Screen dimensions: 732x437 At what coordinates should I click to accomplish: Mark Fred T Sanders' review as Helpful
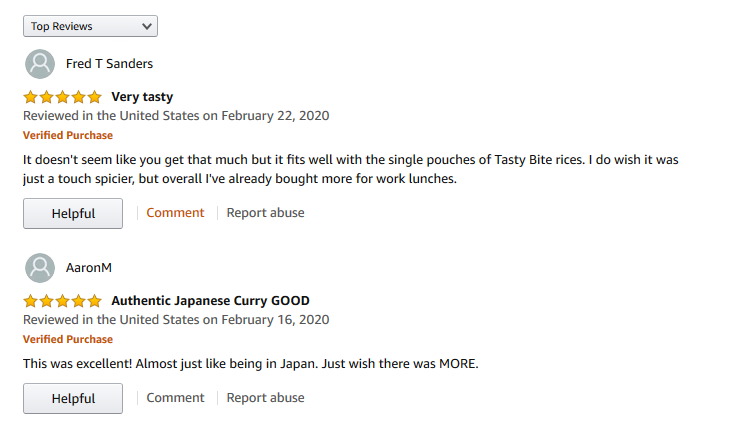(x=73, y=213)
